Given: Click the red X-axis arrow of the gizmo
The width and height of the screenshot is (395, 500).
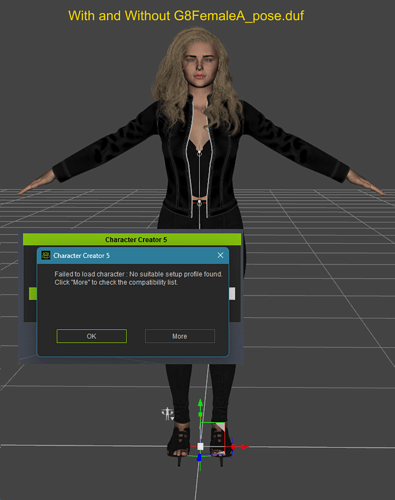Looking at the screenshot, I should (x=245, y=447).
